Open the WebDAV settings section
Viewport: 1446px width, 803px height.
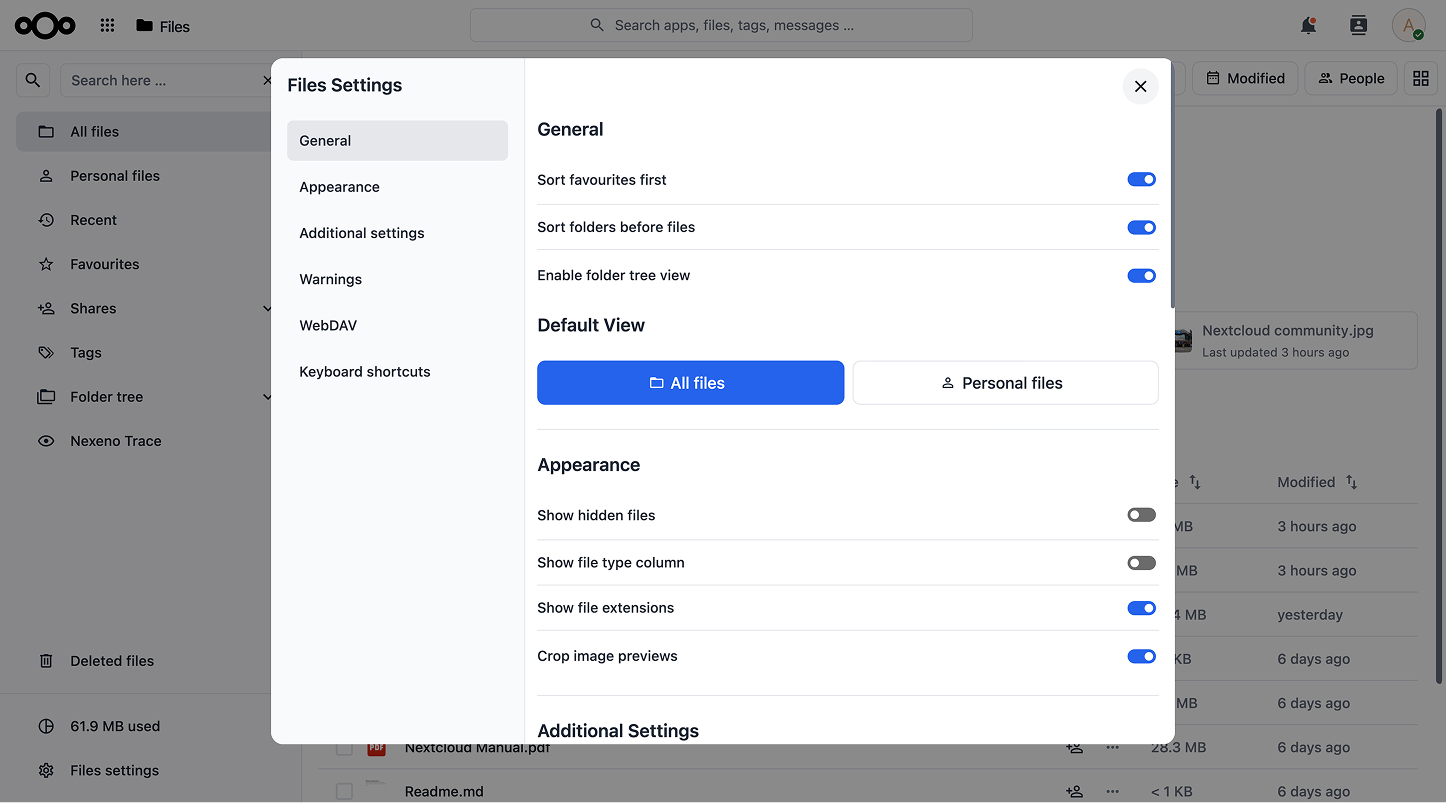coord(397,326)
